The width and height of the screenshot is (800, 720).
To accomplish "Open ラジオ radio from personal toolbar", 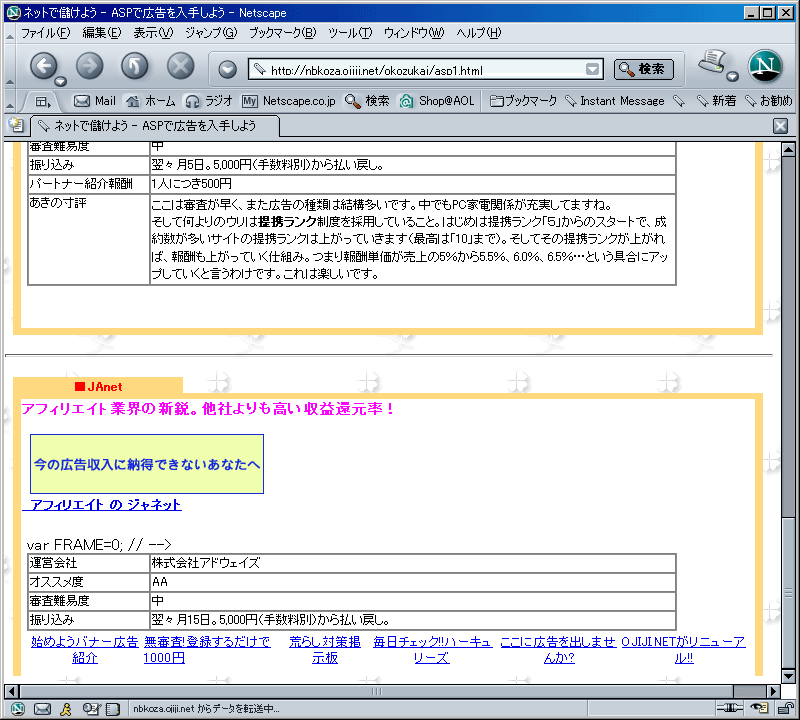I will 209,101.
